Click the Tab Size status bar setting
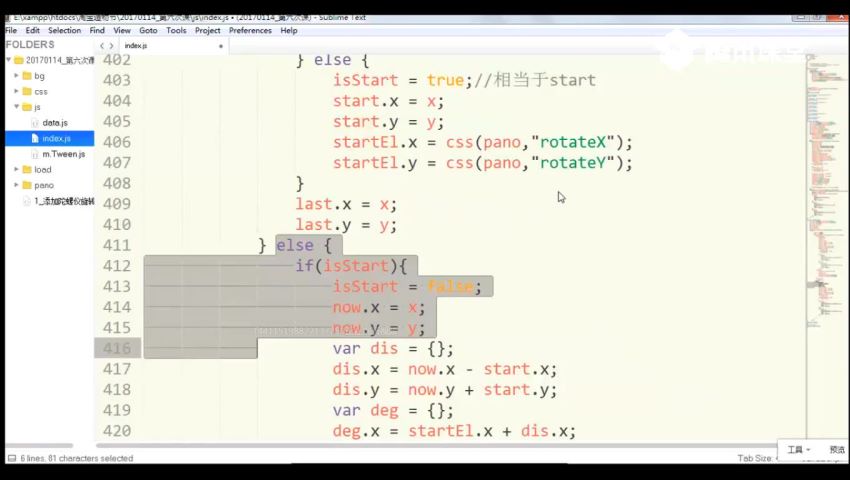Viewport: 850px width, 480px height. (x=757, y=458)
